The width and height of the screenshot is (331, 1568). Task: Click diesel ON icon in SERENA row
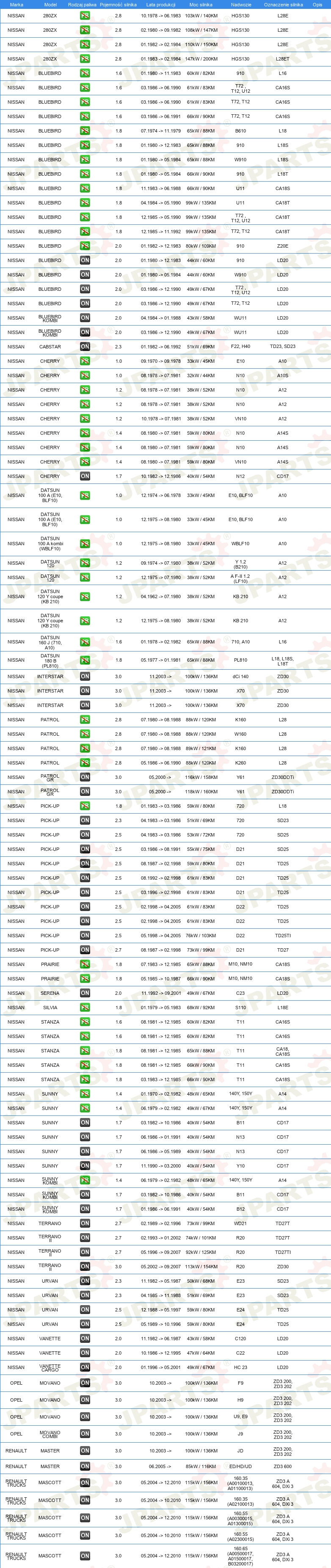pos(85,993)
